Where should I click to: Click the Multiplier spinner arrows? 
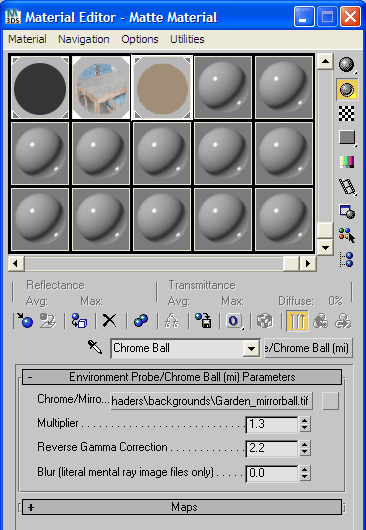tap(304, 424)
